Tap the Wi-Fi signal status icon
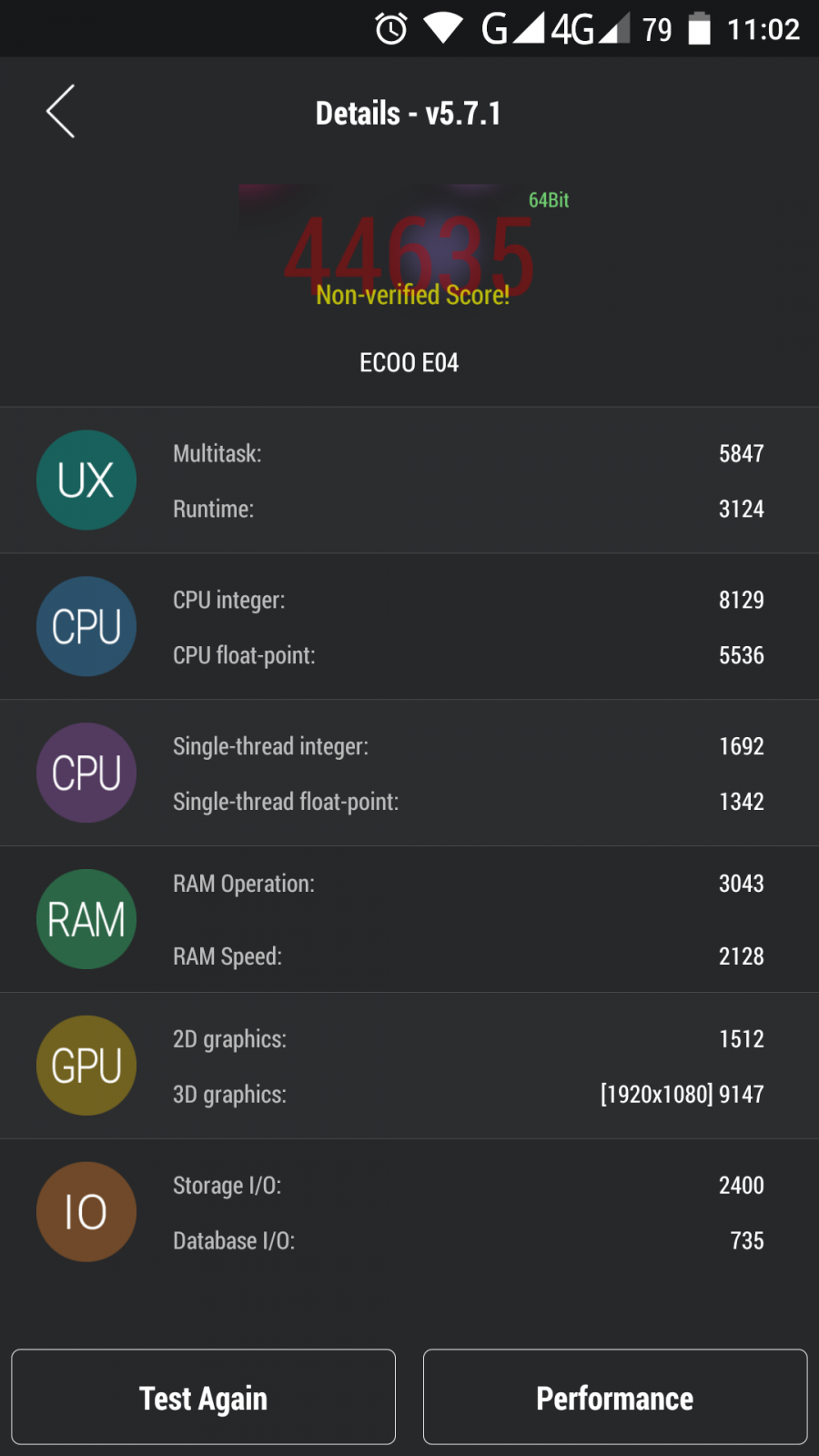 pyautogui.click(x=443, y=28)
